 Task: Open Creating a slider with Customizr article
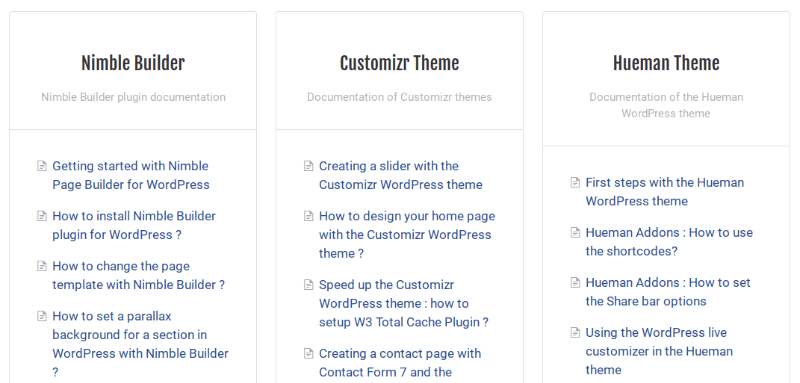click(x=401, y=175)
